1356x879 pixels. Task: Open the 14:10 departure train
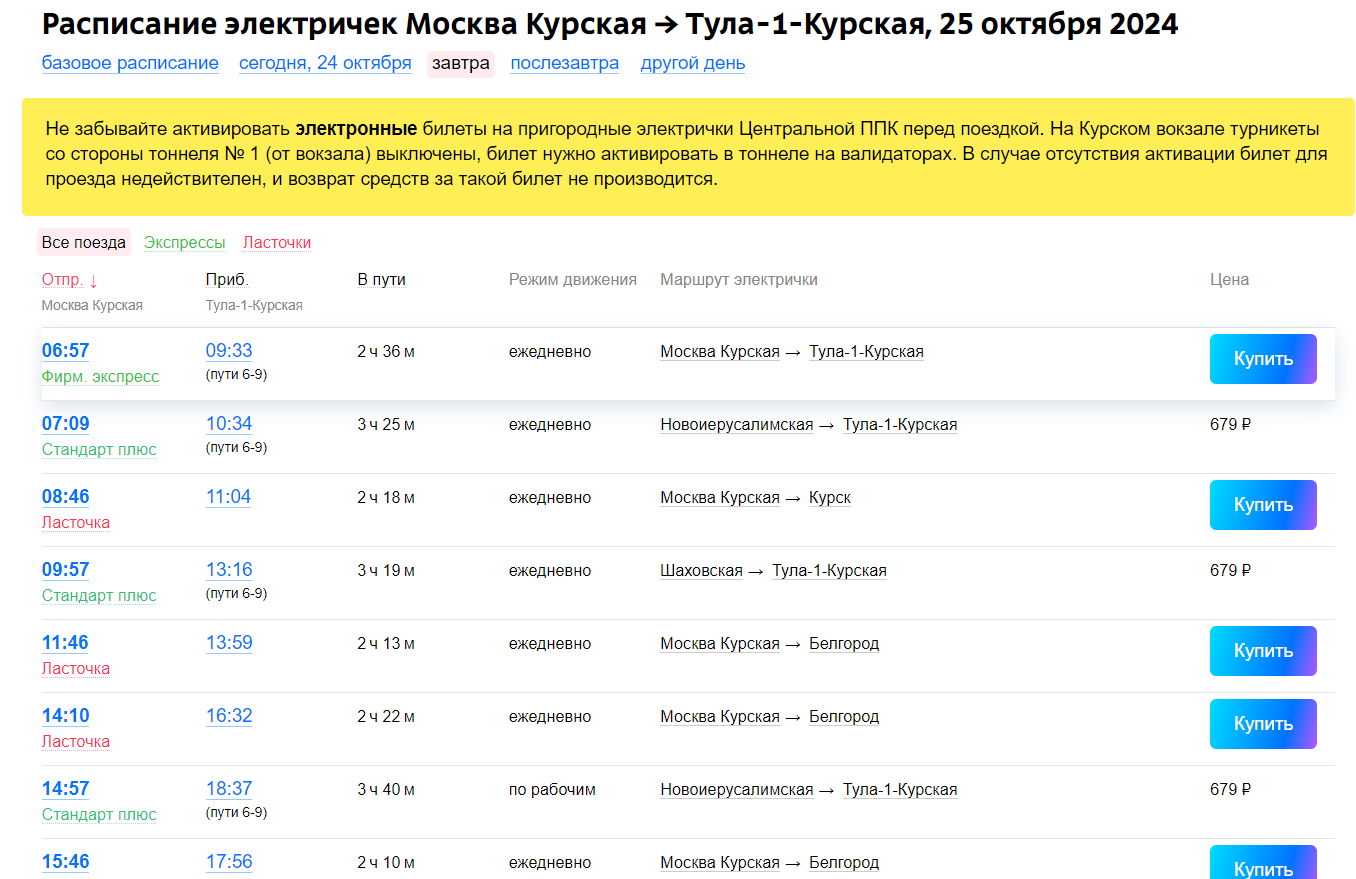[x=66, y=716]
